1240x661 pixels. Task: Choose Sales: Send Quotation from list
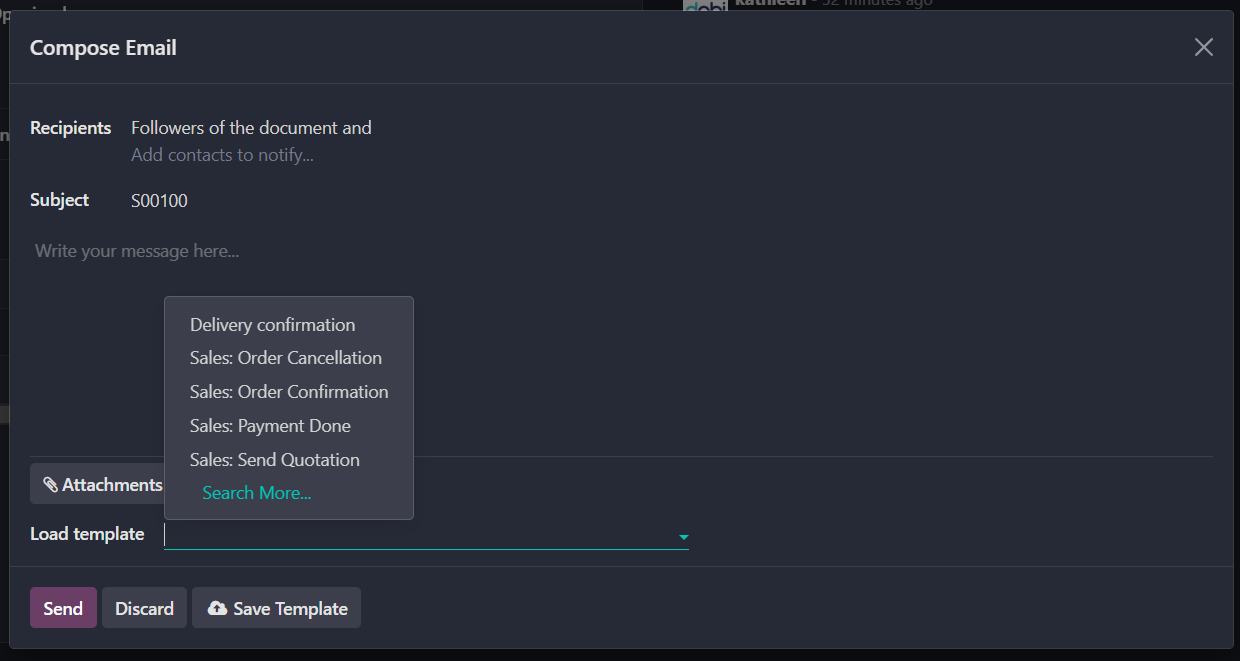pos(274,460)
